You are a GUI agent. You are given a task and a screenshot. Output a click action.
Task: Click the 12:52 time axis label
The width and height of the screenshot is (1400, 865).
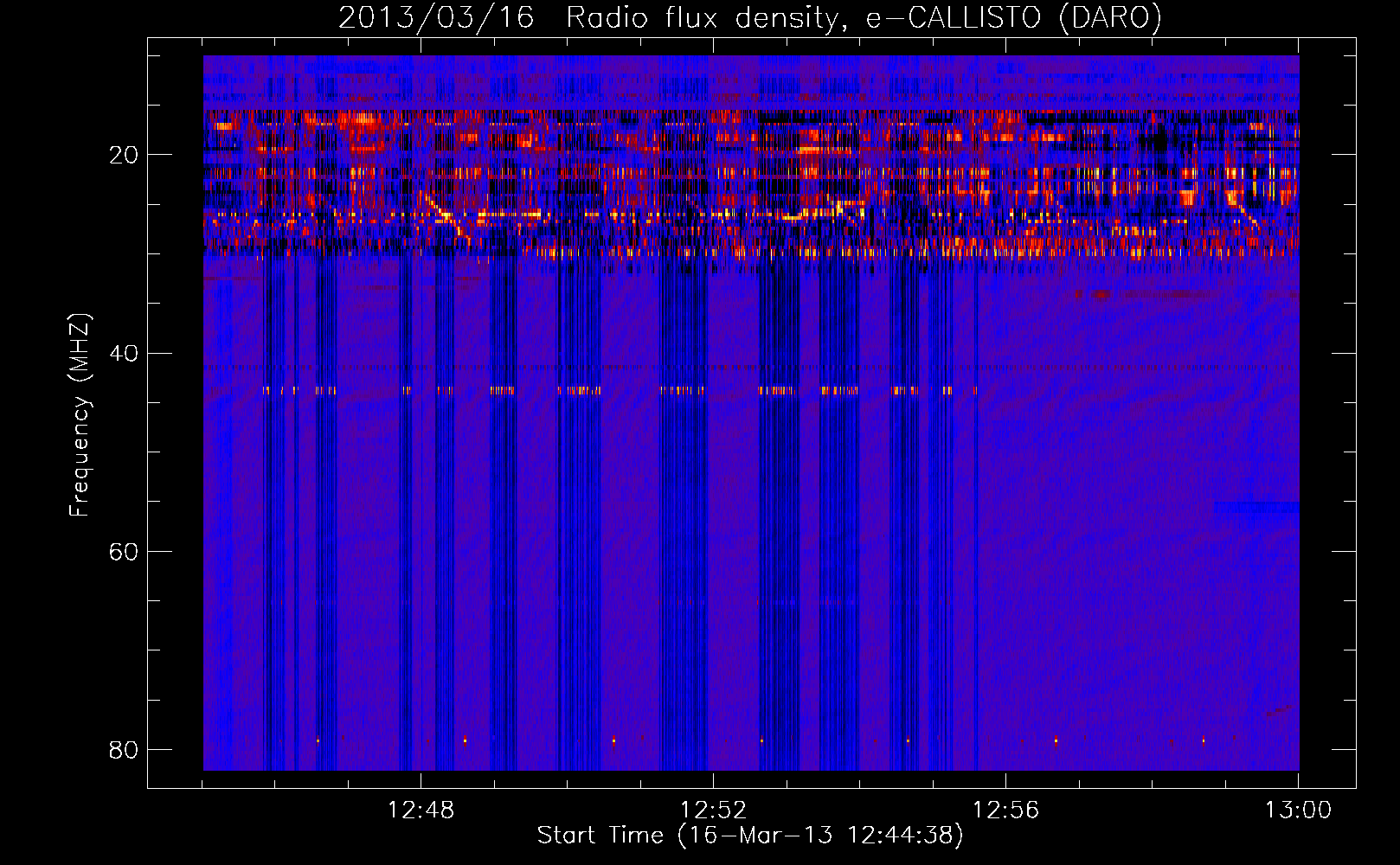pyautogui.click(x=713, y=811)
